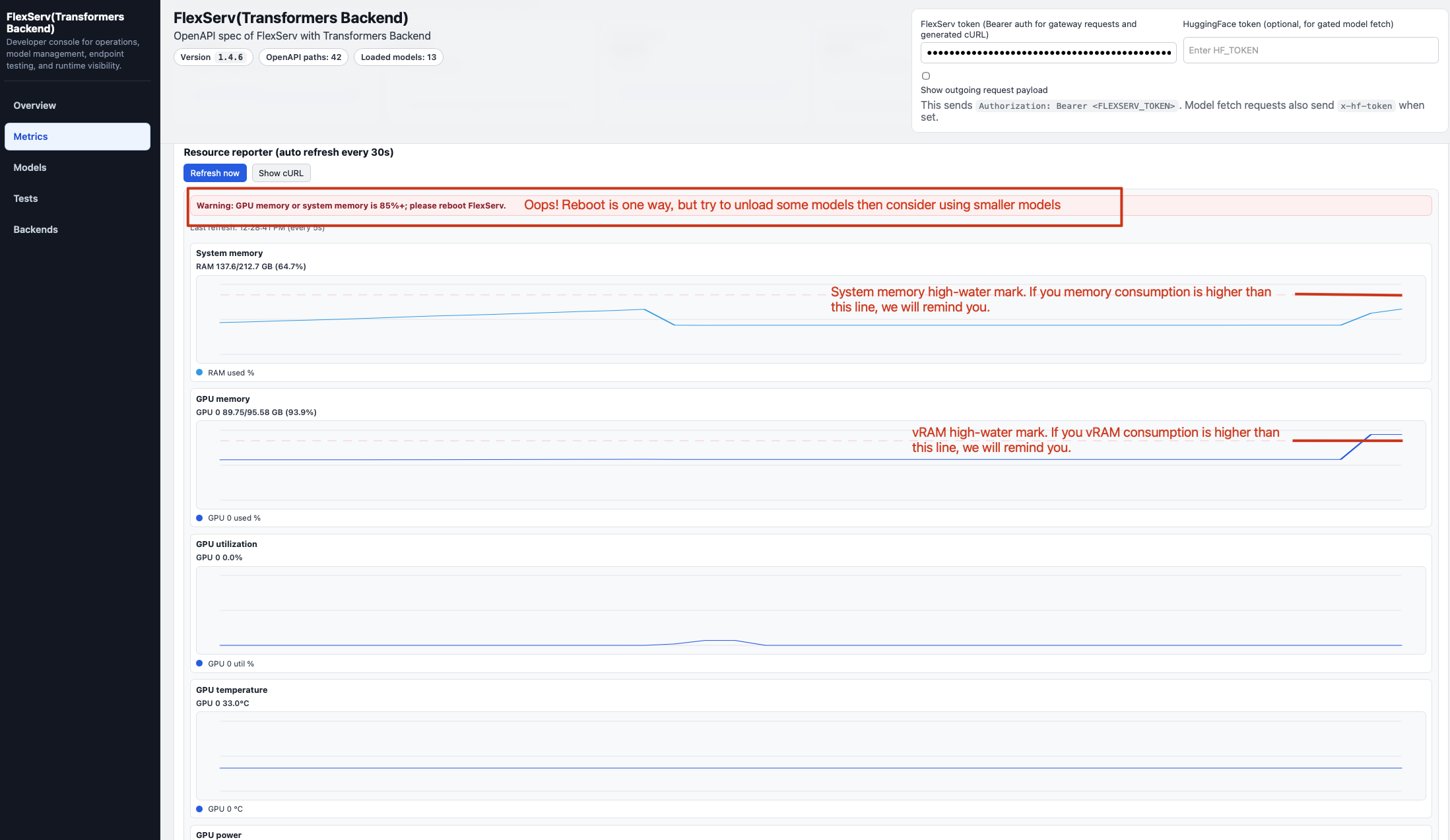Screen dimensions: 1450x840
Task: Click the GPU 0 0.0% utilization value
Action: [x=219, y=558]
